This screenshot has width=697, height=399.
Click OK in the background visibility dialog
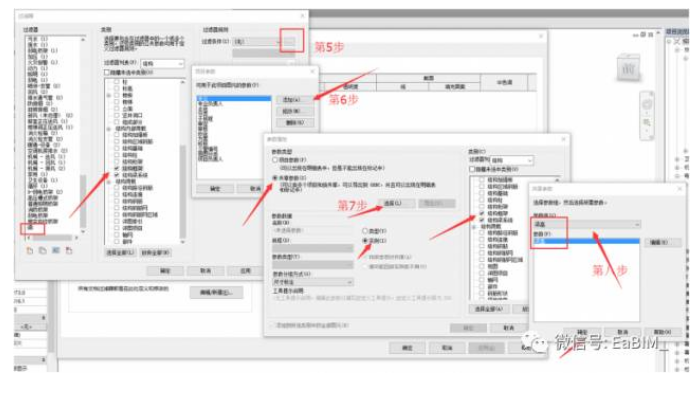point(407,348)
